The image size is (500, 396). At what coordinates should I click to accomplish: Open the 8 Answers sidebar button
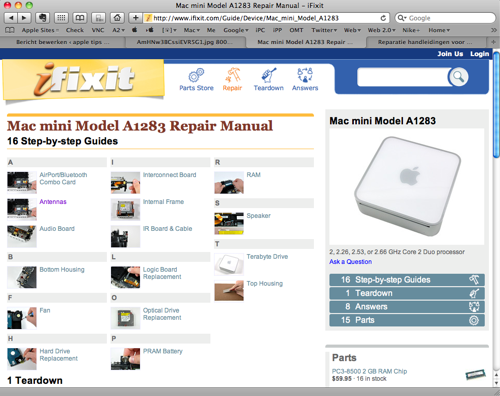click(x=407, y=307)
